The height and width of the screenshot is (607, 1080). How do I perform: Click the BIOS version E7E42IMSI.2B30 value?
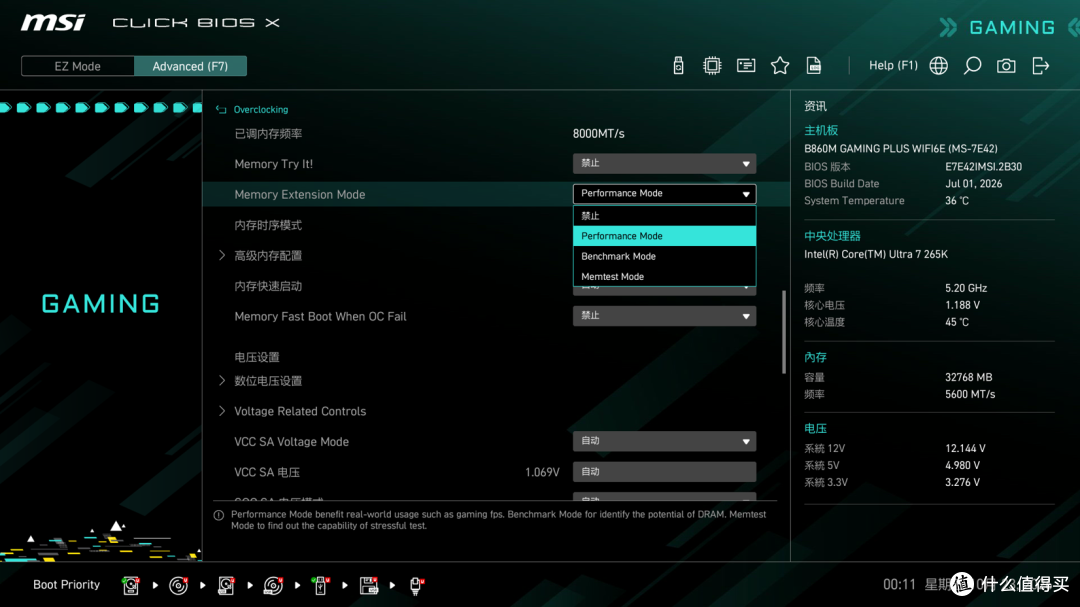[984, 167]
